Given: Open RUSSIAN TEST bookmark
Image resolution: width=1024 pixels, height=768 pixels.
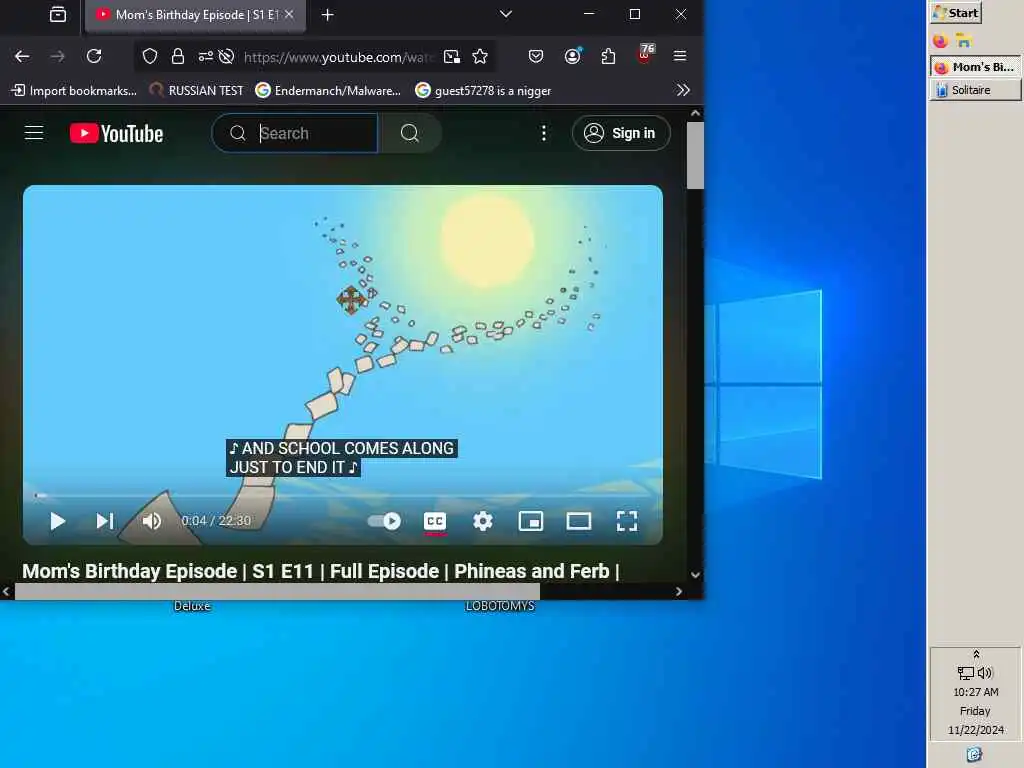Looking at the screenshot, I should click(196, 91).
